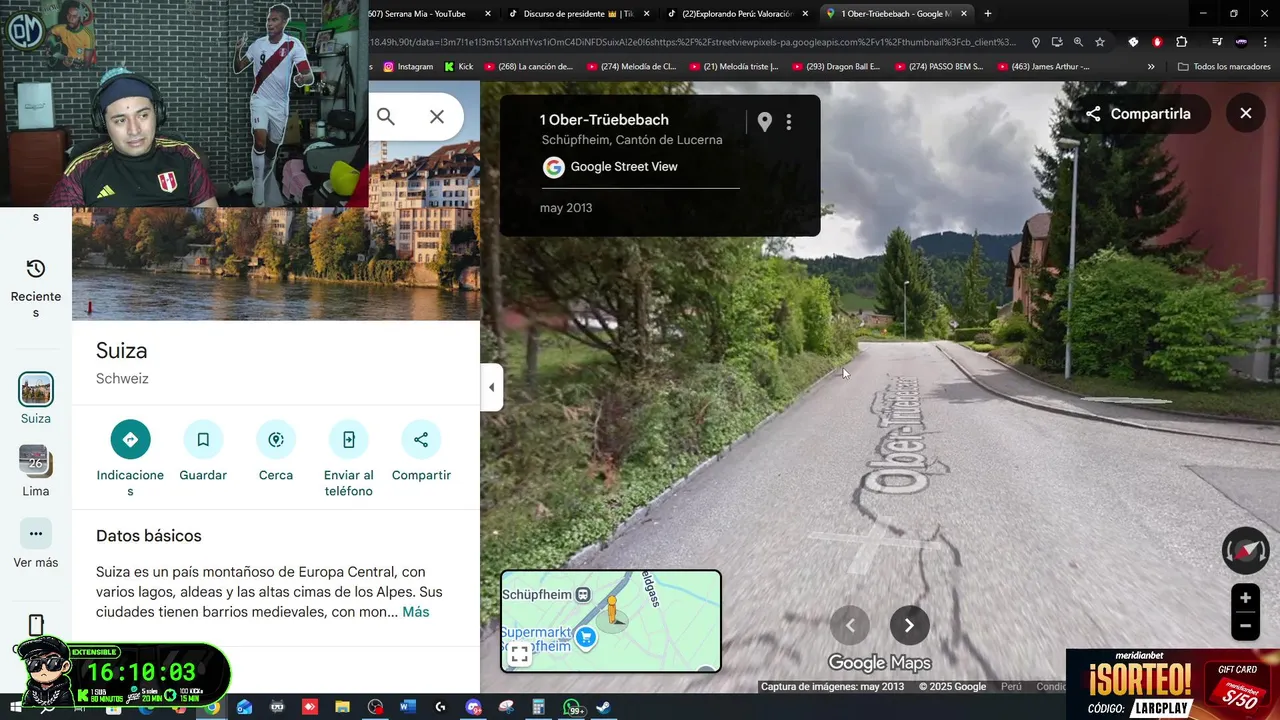The width and height of the screenshot is (1280, 720).
Task: Open La canción de... bookmark
Action: (529, 67)
